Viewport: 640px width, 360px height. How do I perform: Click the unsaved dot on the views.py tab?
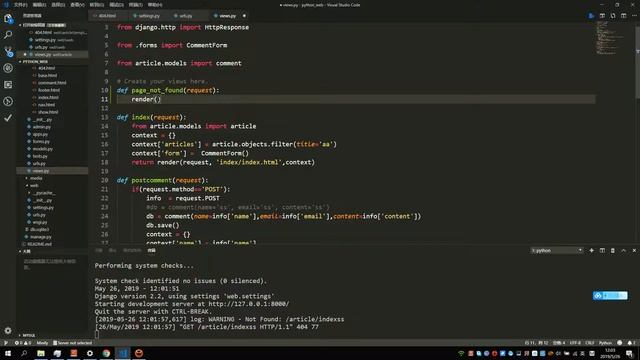tap(244, 16)
